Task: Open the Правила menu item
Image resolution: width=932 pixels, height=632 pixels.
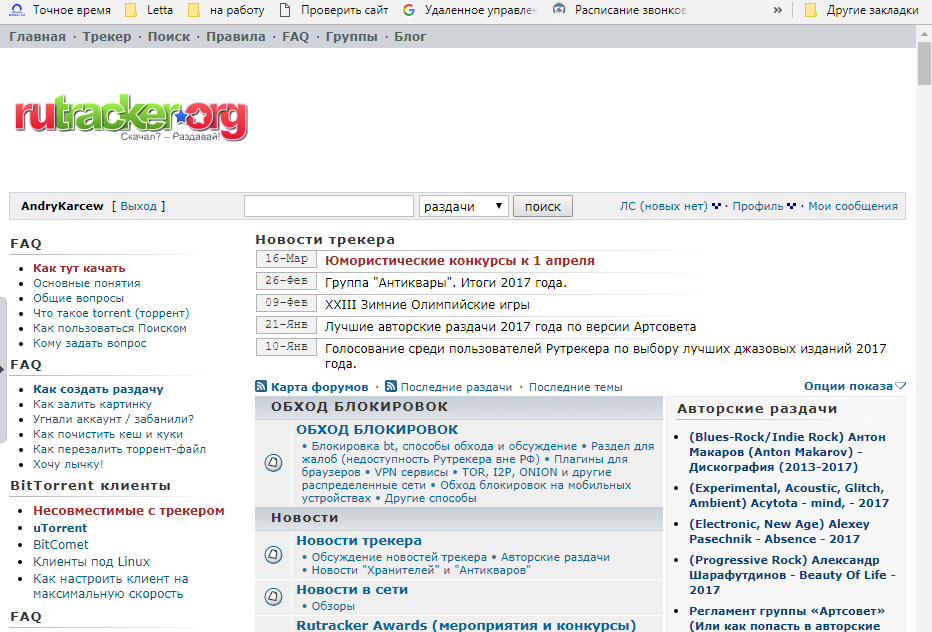Action: click(x=236, y=36)
